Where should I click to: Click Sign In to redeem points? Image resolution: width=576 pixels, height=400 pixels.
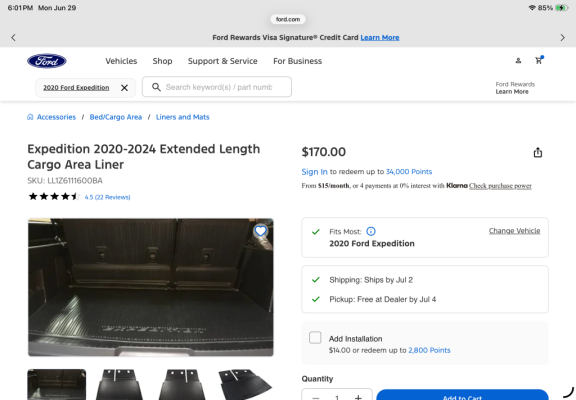coord(314,172)
